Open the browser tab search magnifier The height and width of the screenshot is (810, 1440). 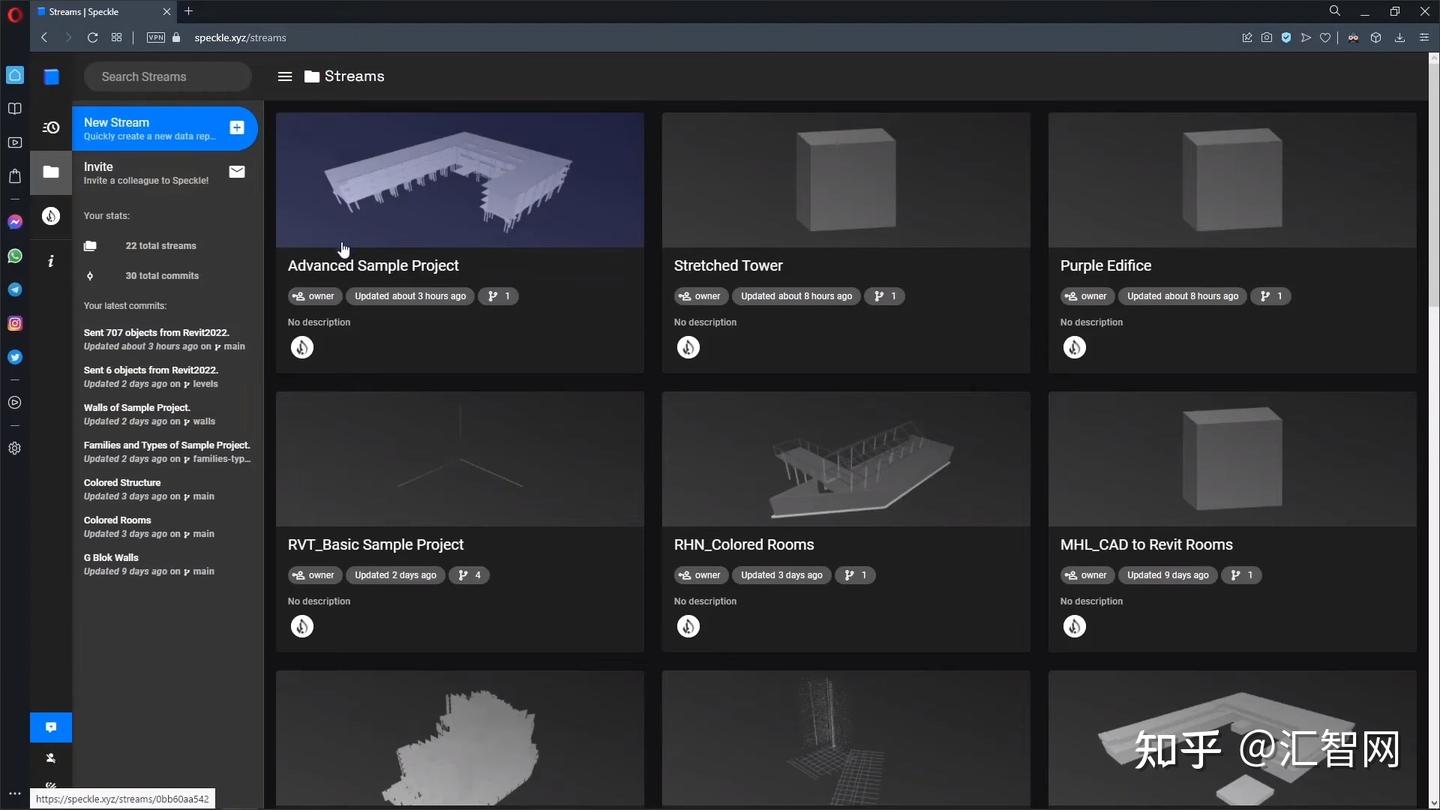1335,11
